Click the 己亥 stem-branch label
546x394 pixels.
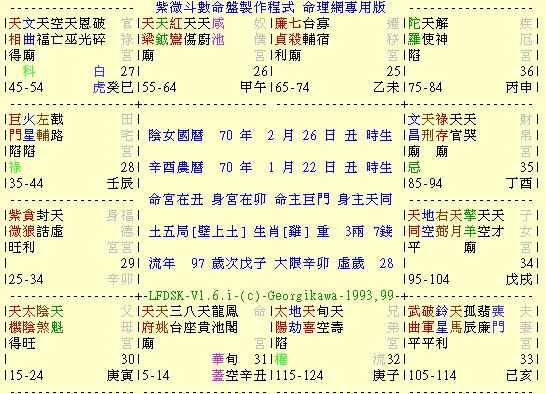pyautogui.click(x=519, y=376)
